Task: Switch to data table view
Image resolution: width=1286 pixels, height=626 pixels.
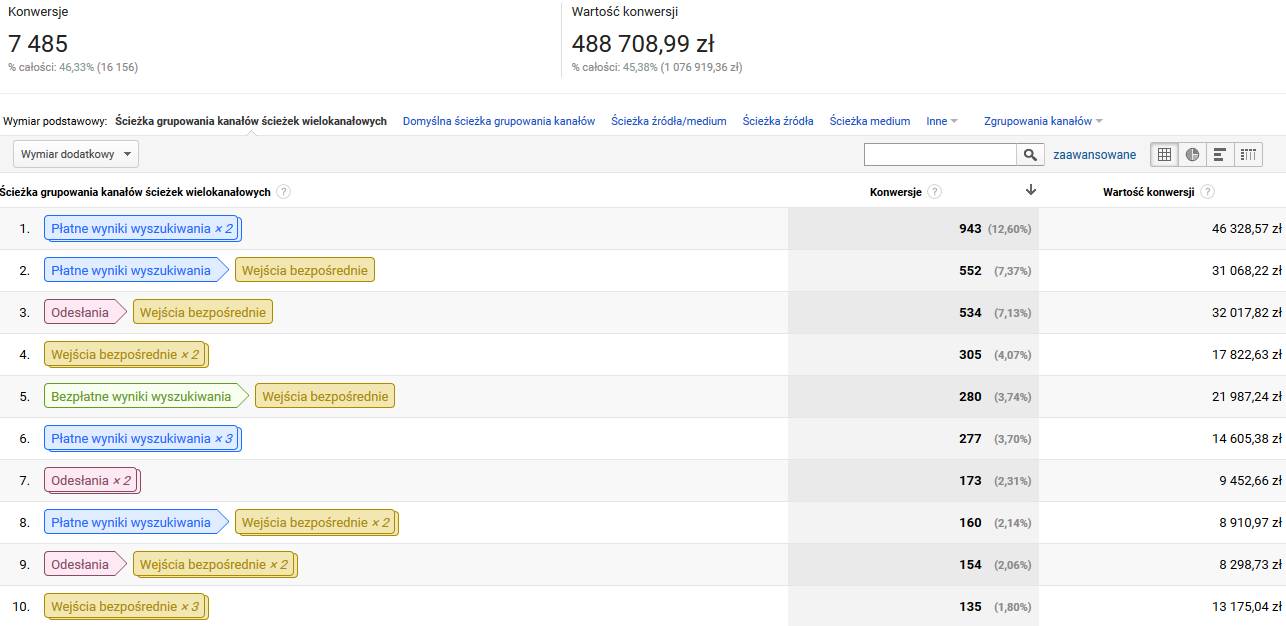Action: click(1164, 154)
